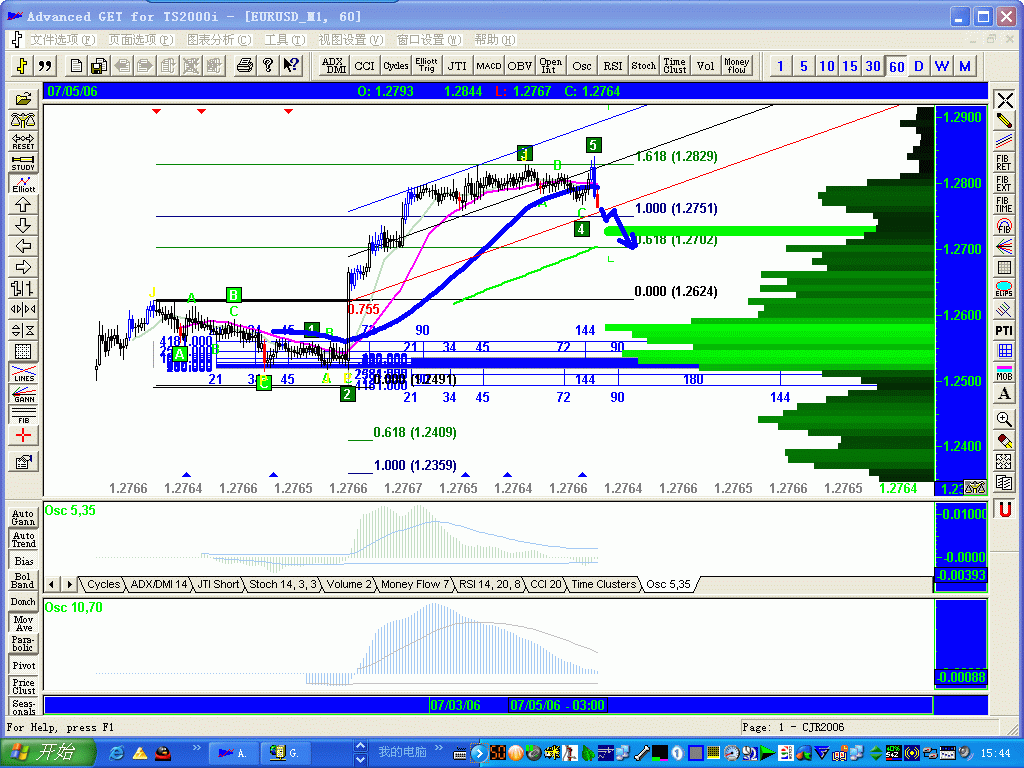Click the RESET arrows button
The height and width of the screenshot is (768, 1024).
coord(24,142)
